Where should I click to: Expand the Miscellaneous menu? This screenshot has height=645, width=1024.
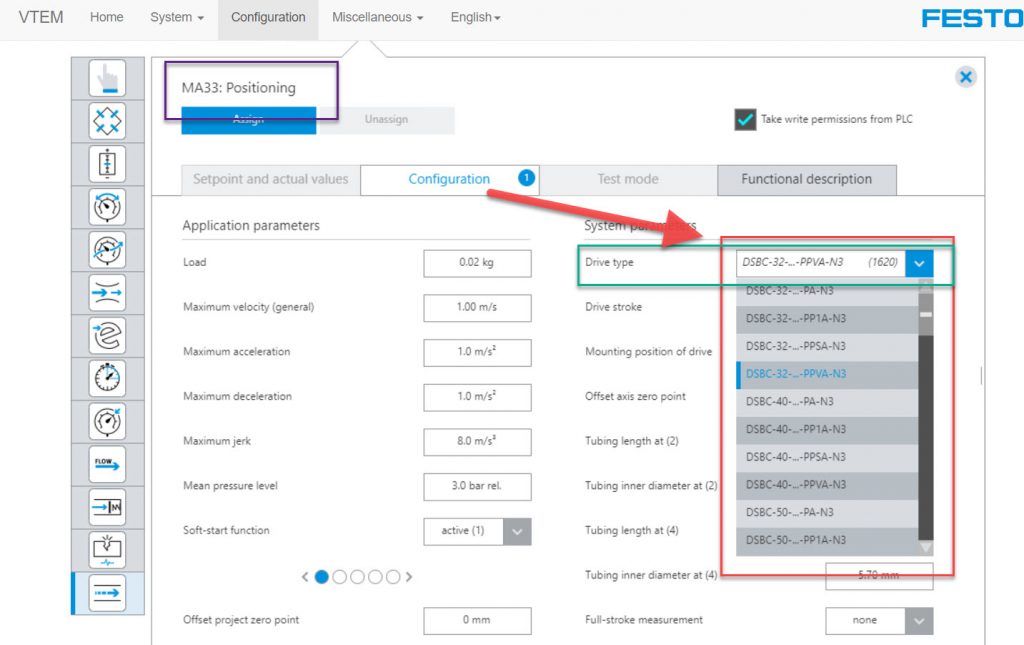click(x=377, y=18)
